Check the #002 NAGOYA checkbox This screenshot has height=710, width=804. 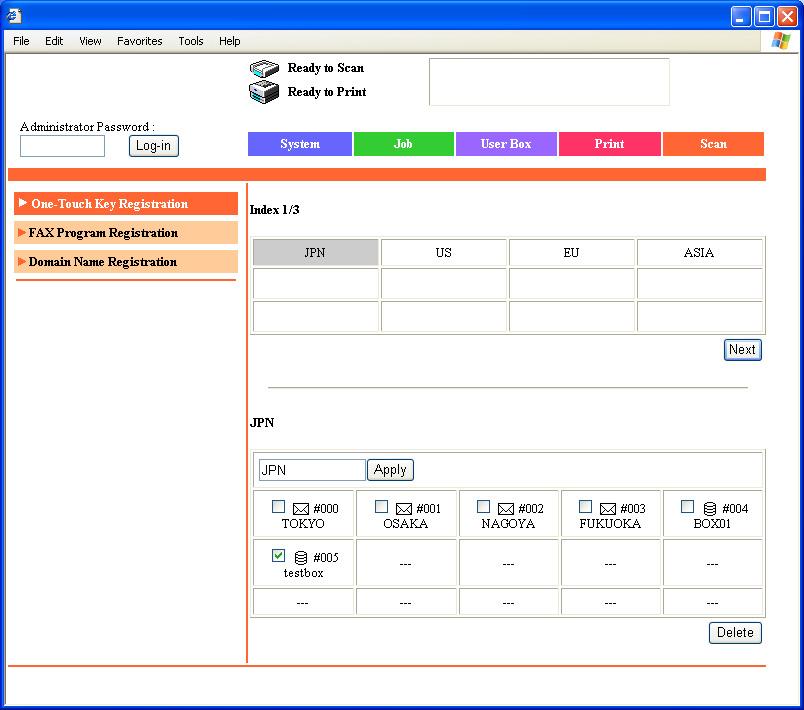pos(484,506)
